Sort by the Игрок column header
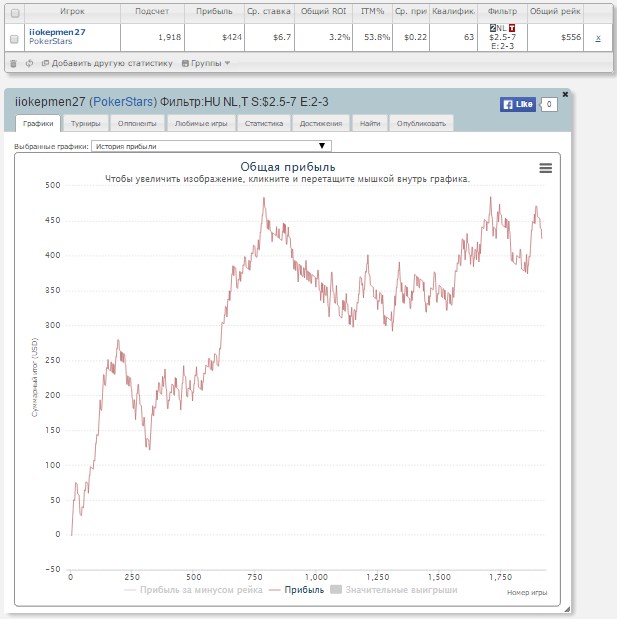Screen dimensions: 617x619 point(72,11)
